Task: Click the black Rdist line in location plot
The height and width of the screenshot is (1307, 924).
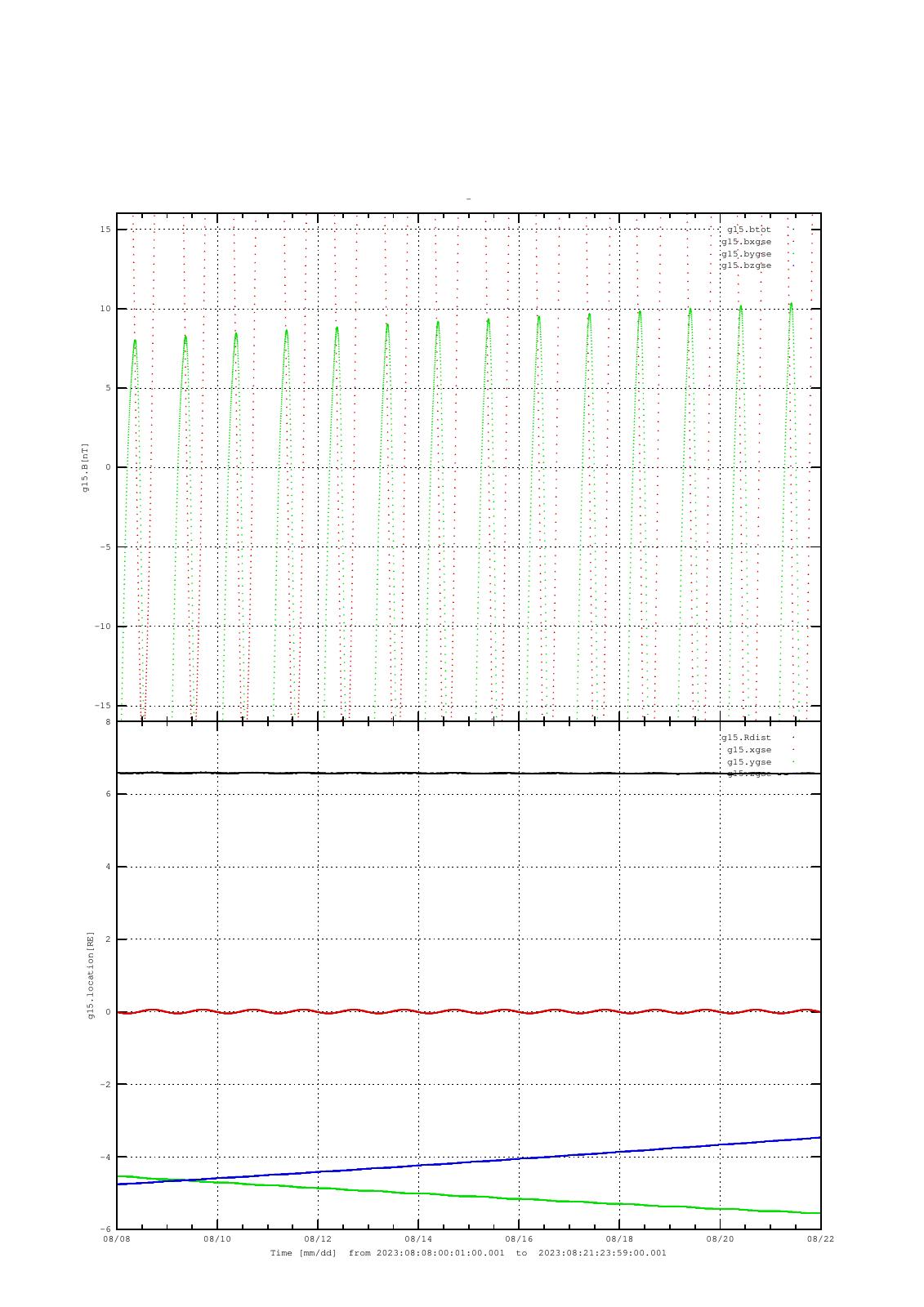Action: click(x=469, y=773)
